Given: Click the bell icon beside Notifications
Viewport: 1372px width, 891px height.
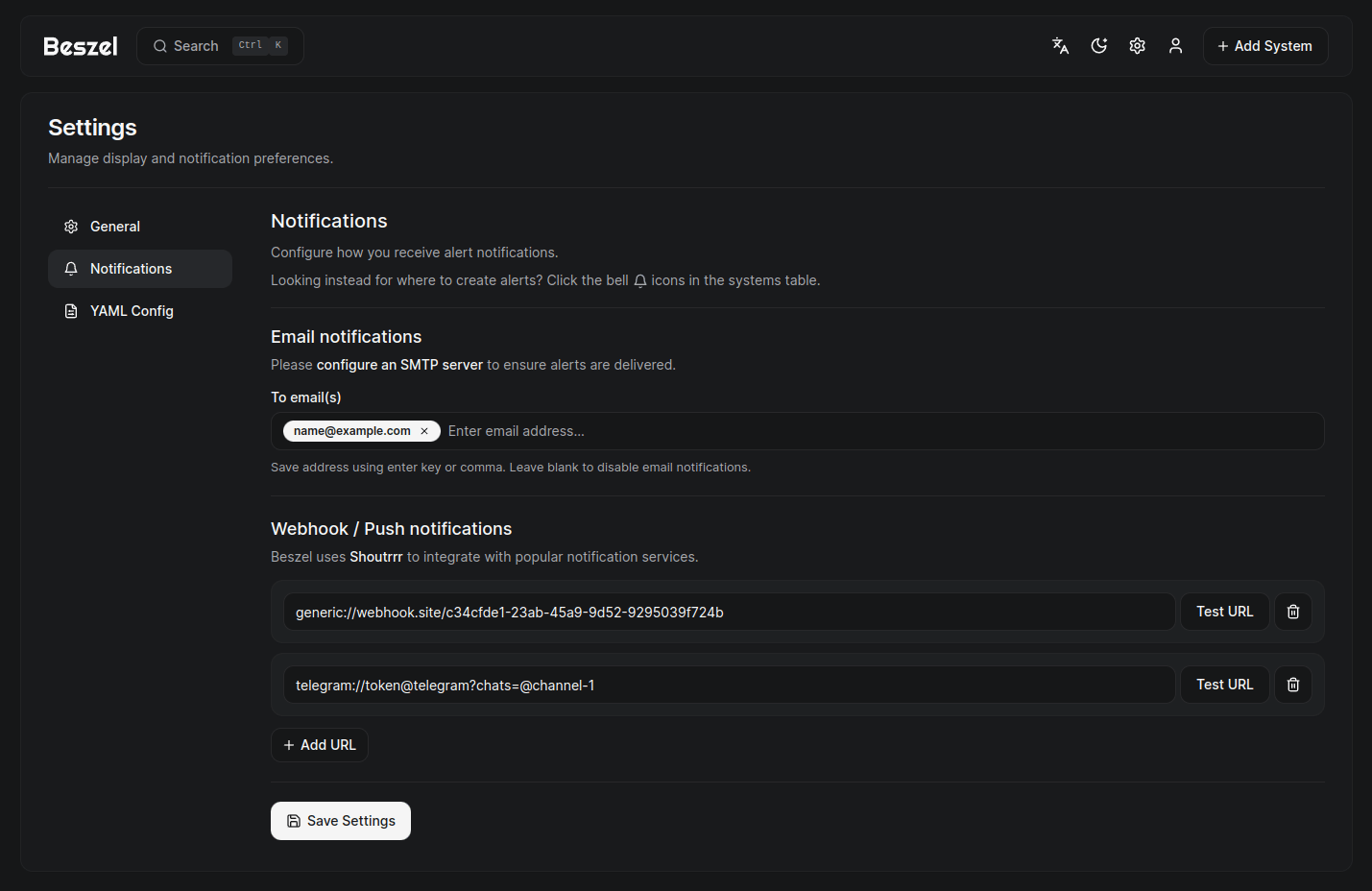Looking at the screenshot, I should [x=71, y=268].
